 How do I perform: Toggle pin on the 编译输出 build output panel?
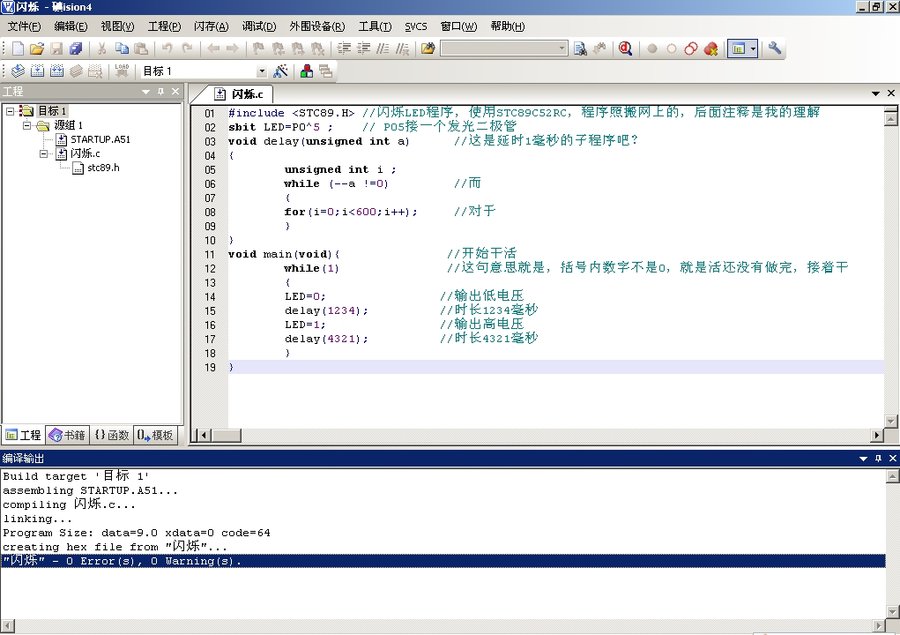click(877, 458)
